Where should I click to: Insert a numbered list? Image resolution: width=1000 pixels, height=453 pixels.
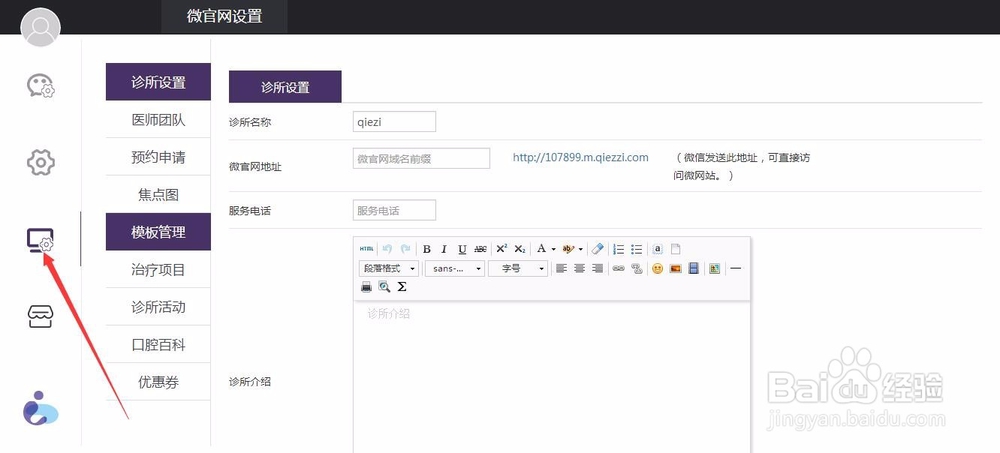pos(619,249)
